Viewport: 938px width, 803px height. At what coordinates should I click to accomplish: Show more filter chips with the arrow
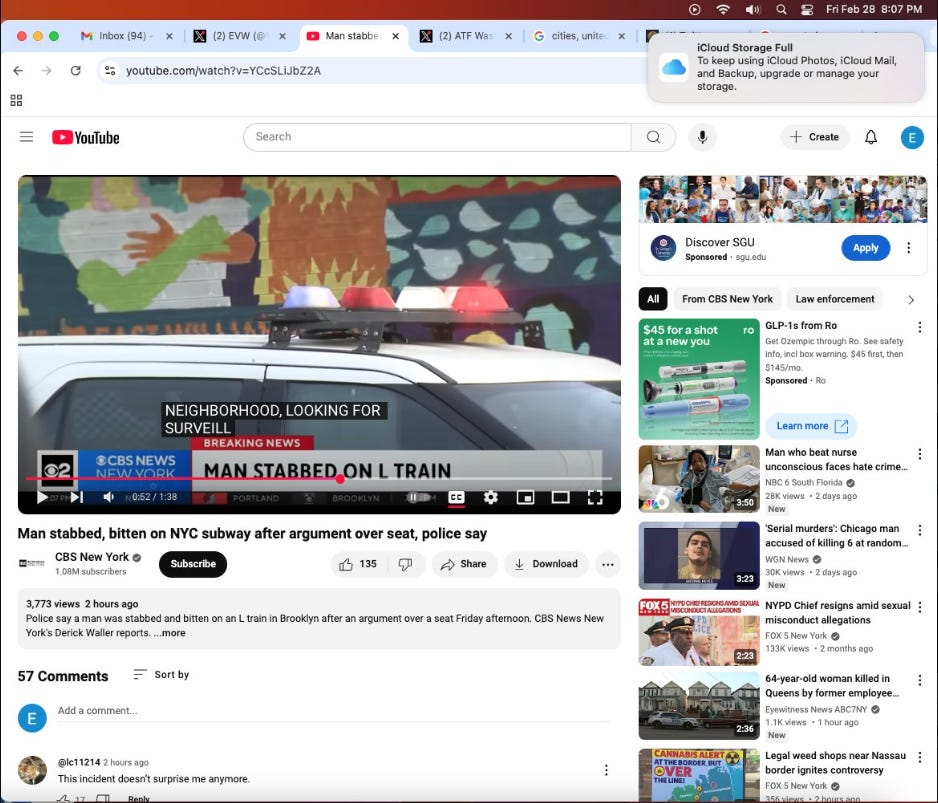(x=910, y=300)
